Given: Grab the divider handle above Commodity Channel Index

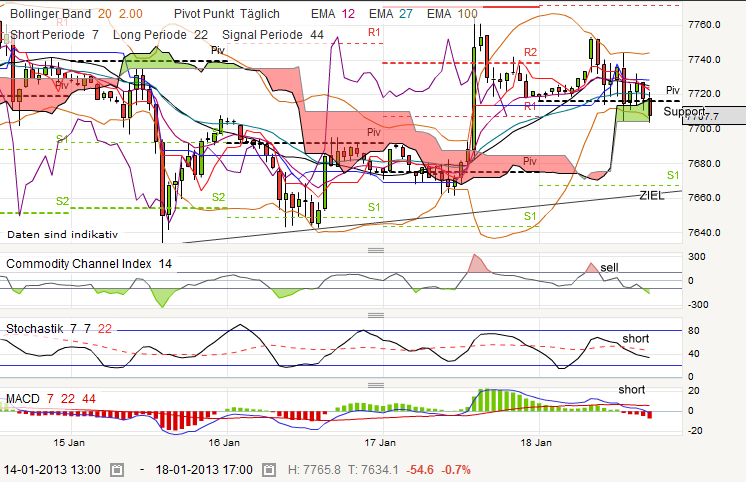Looking at the screenshot, I should pos(376,250).
